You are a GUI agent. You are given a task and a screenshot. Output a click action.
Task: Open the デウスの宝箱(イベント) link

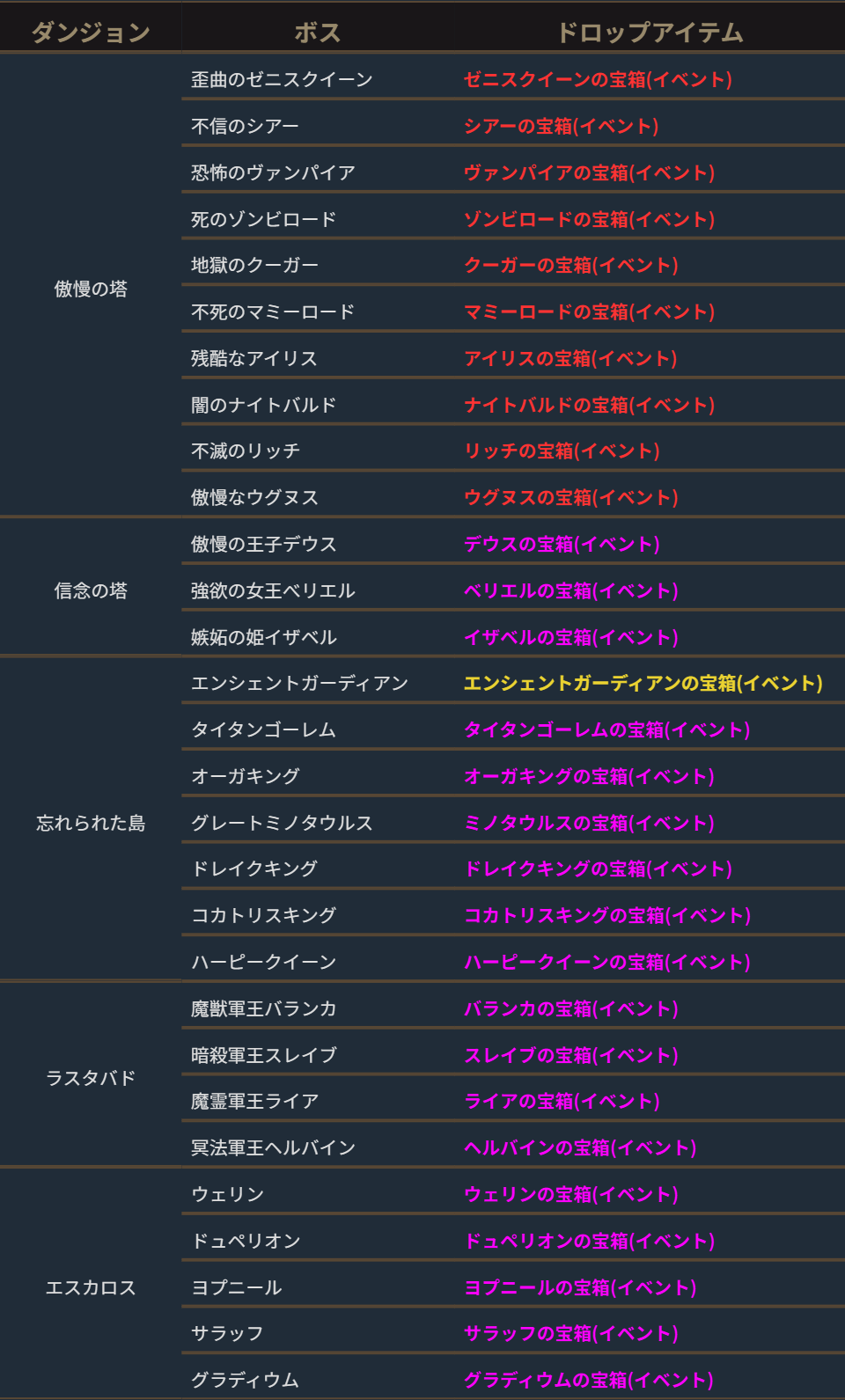tap(562, 544)
